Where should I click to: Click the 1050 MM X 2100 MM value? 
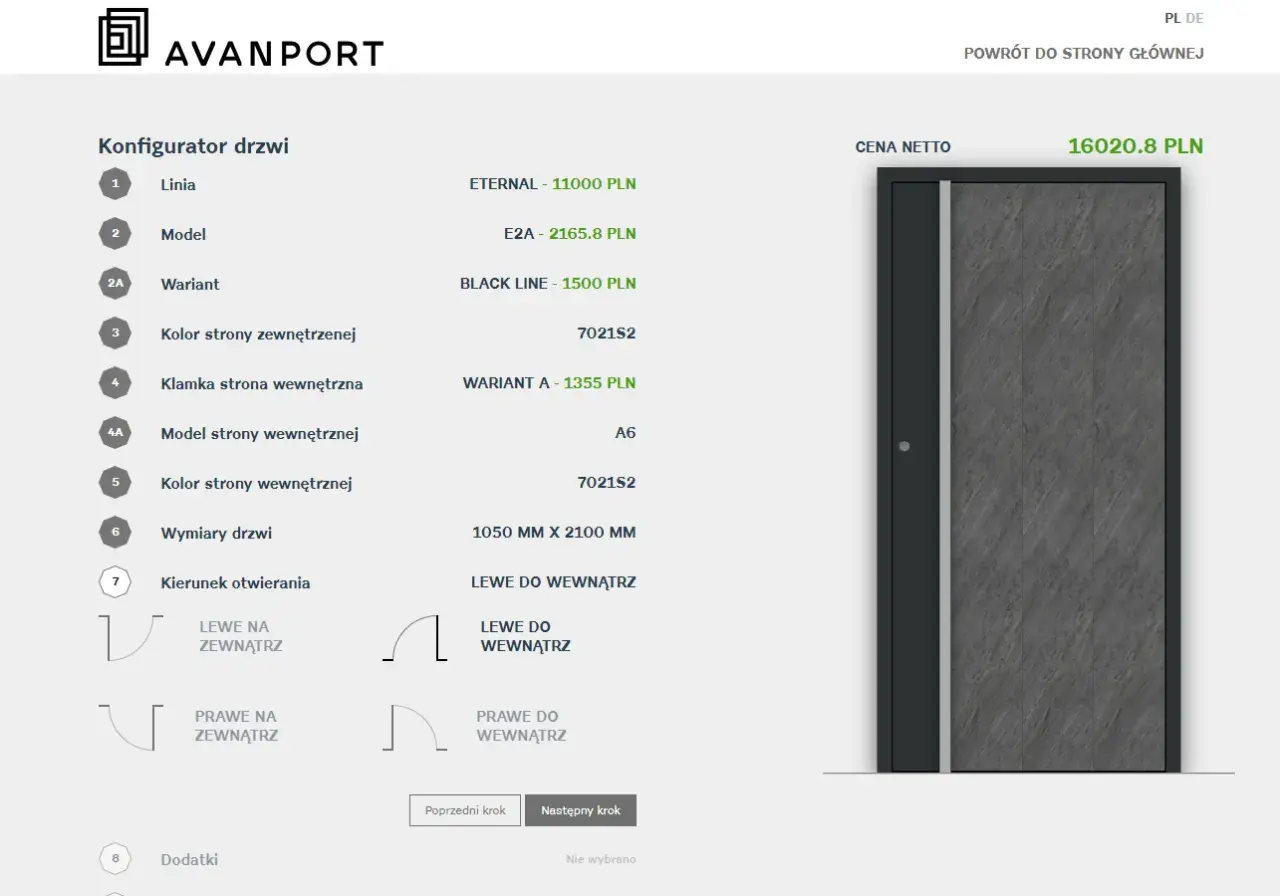(554, 532)
